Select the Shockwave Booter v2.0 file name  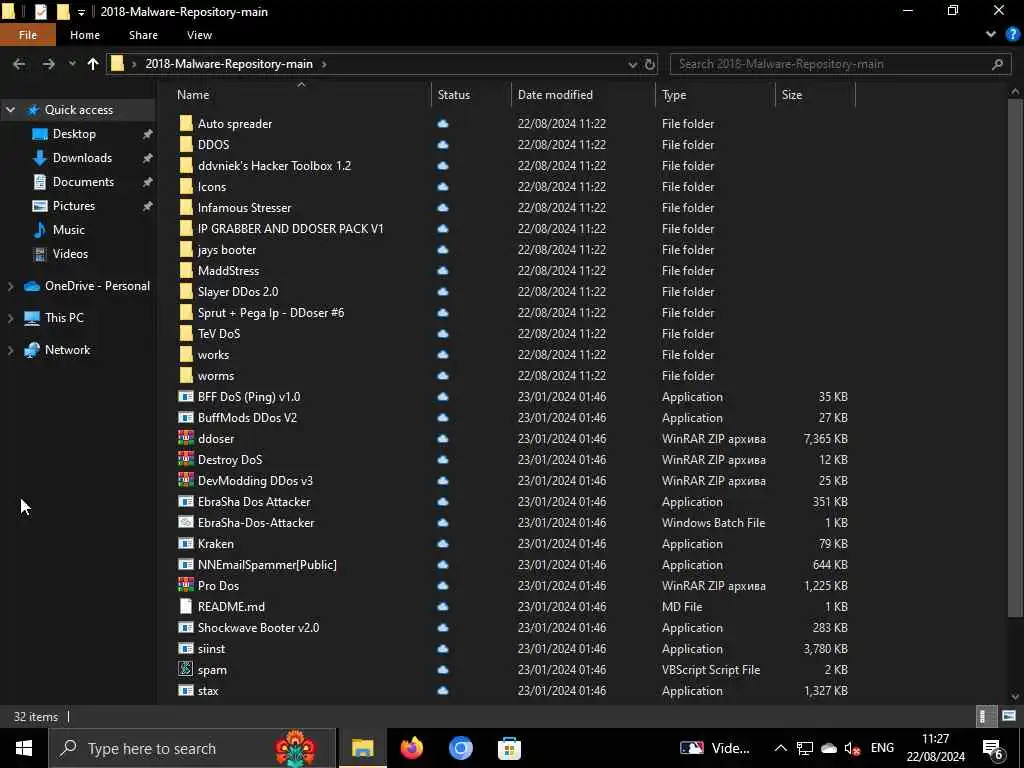coord(259,628)
